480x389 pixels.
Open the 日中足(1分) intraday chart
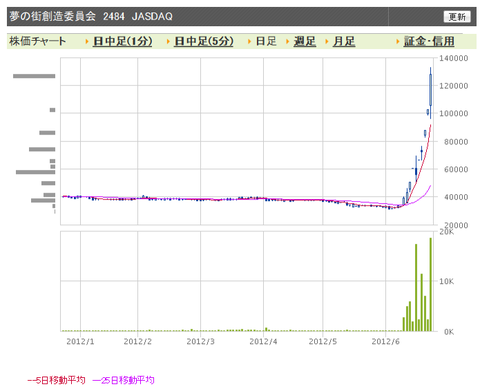[x=122, y=41]
